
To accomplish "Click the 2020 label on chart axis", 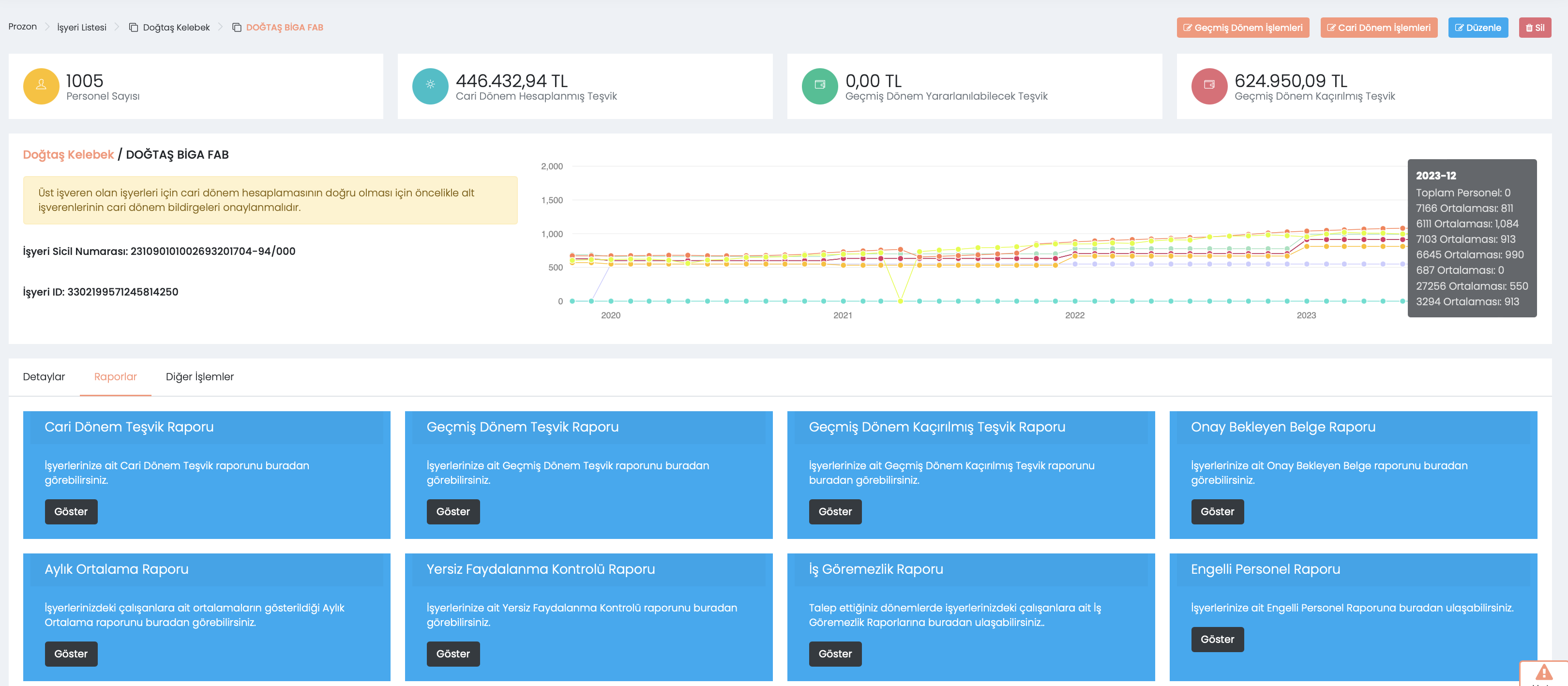I will pos(611,315).
